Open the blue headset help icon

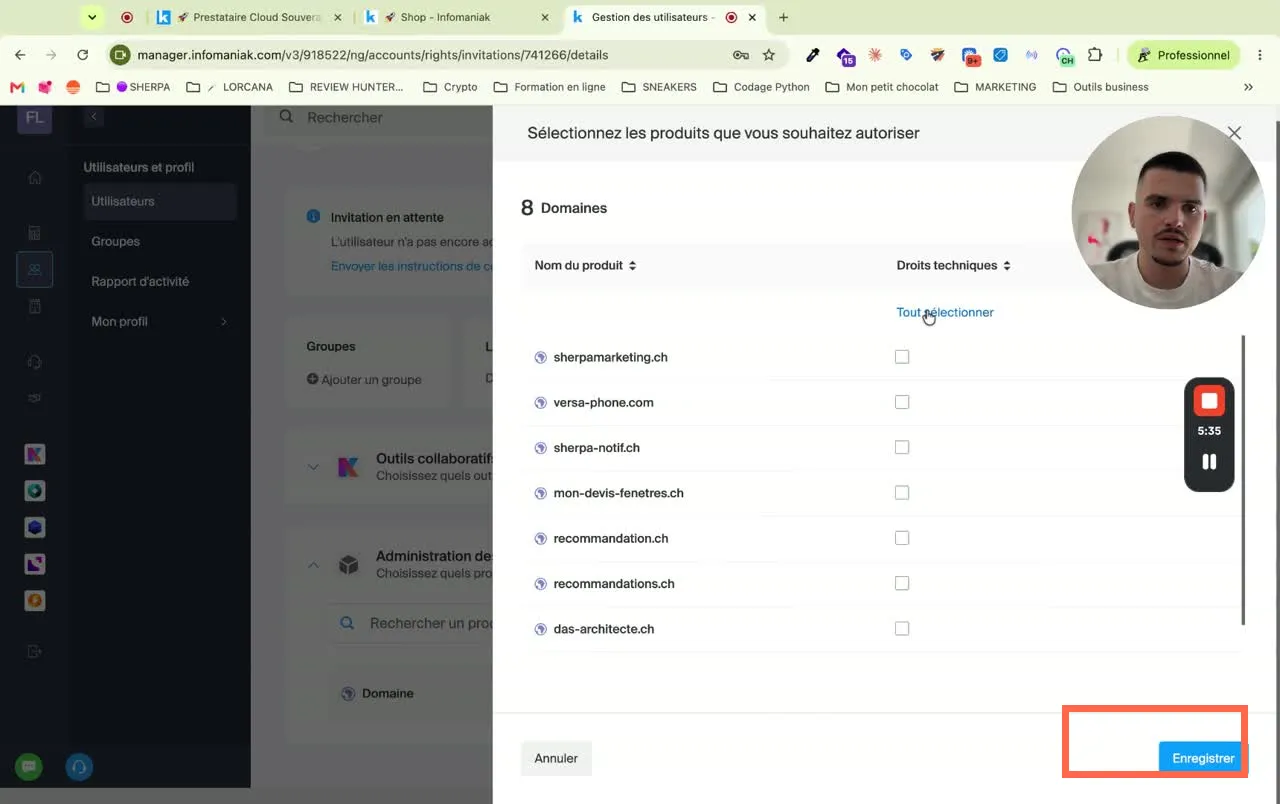[79, 767]
